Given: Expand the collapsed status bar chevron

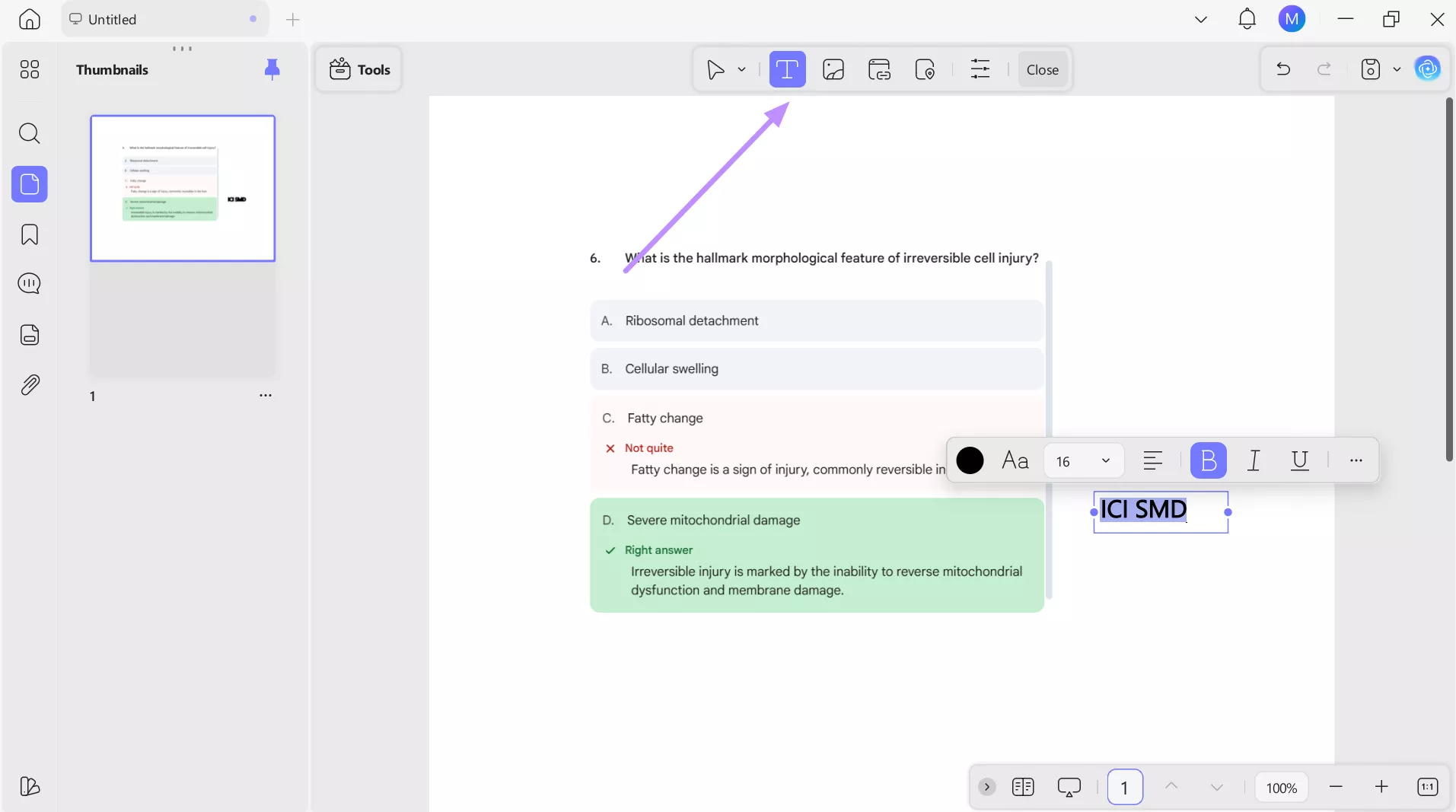Looking at the screenshot, I should [986, 787].
